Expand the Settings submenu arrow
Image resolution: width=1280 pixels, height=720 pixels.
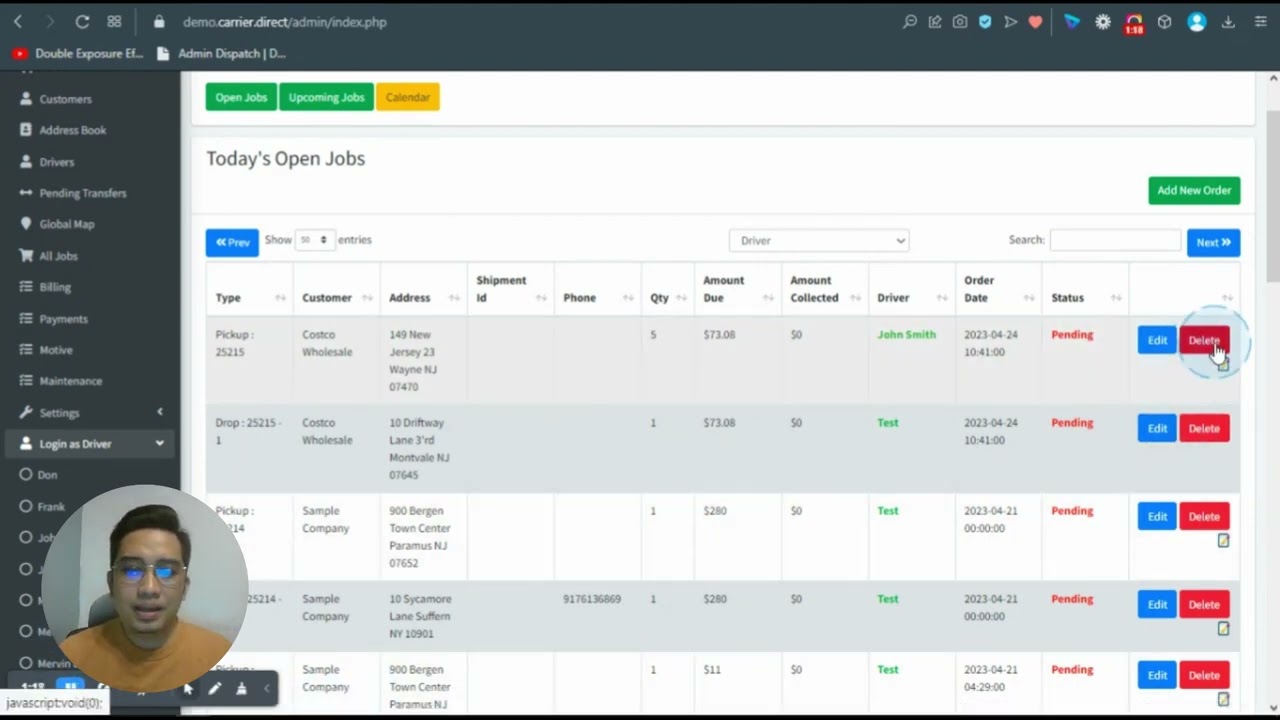[x=160, y=412]
